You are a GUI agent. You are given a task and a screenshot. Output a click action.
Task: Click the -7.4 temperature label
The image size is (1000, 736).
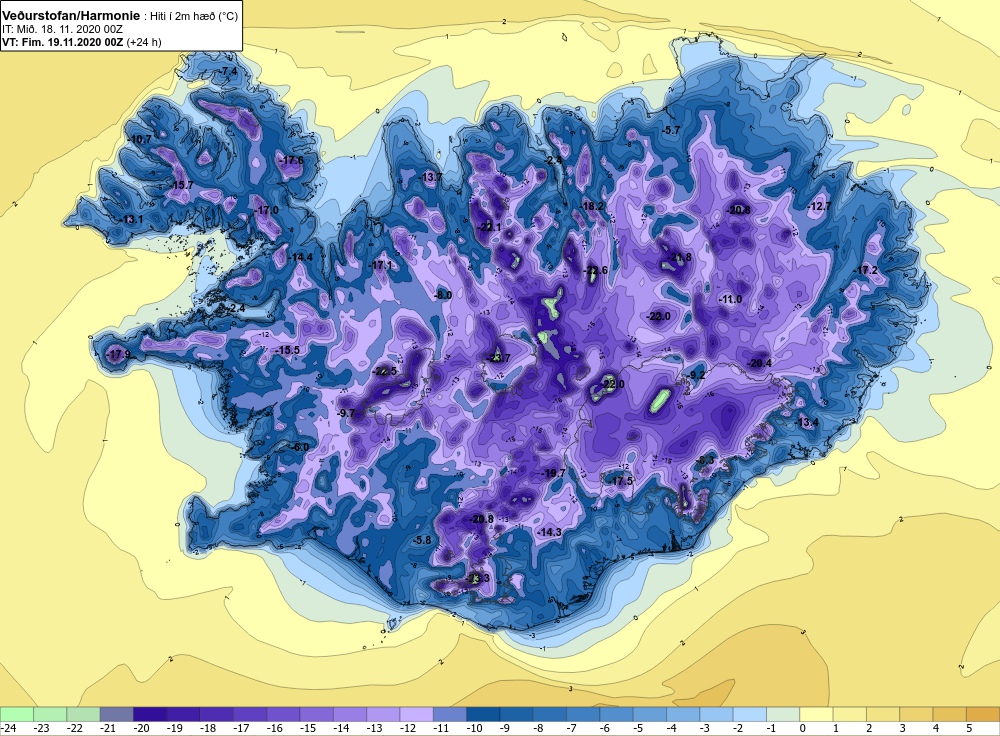point(228,71)
